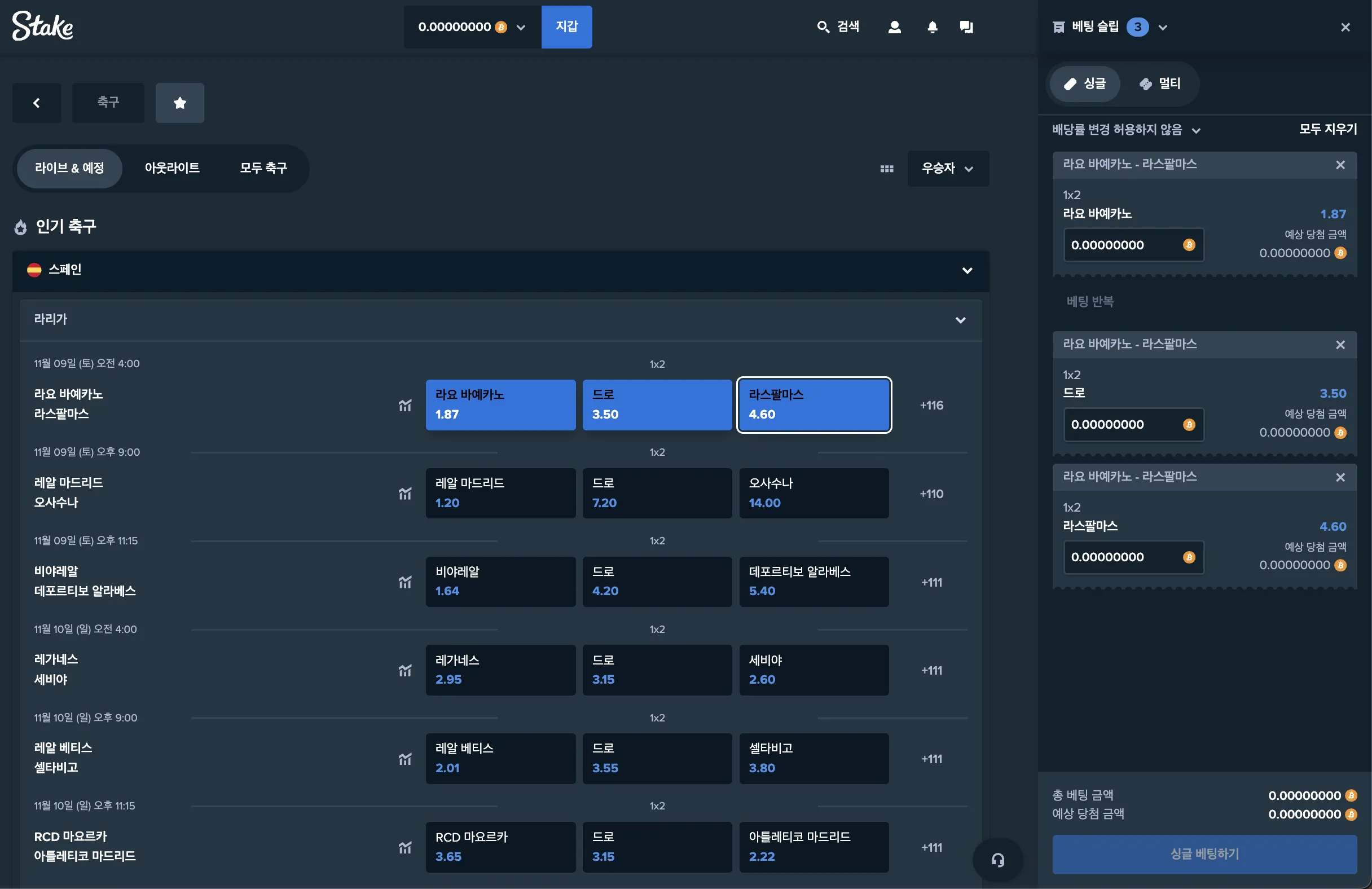This screenshot has height=889, width=1372.
Task: Open the balance currency dropdown
Action: click(x=472, y=27)
